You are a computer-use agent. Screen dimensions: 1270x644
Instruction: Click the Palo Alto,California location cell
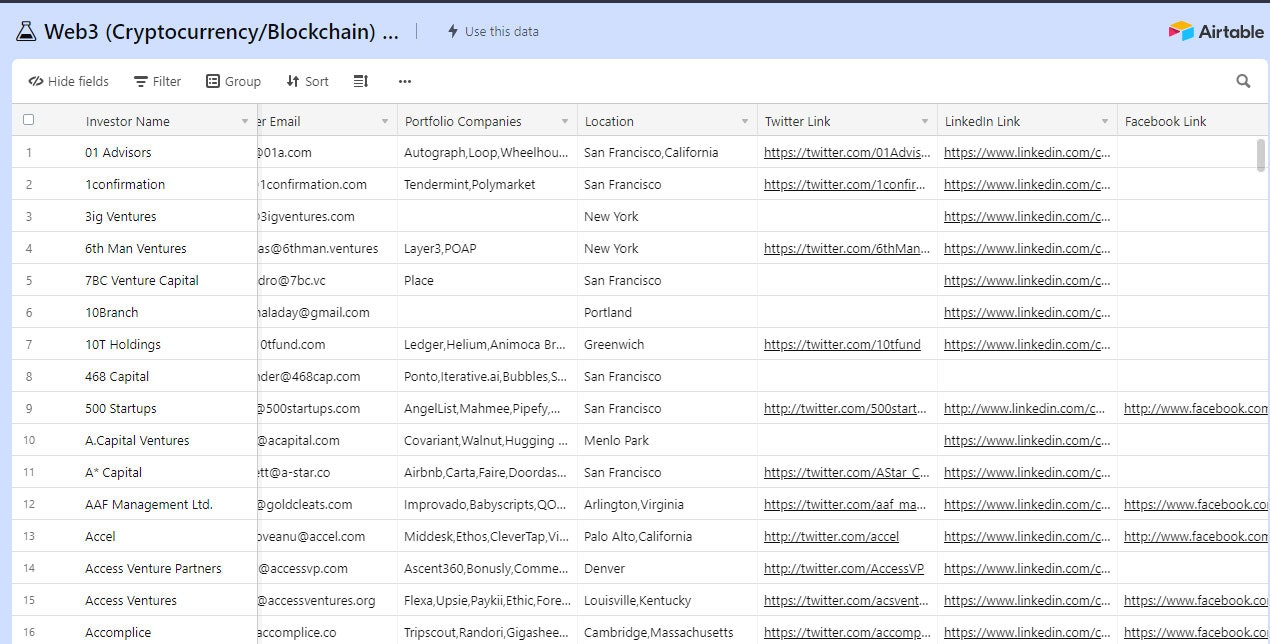coord(667,537)
